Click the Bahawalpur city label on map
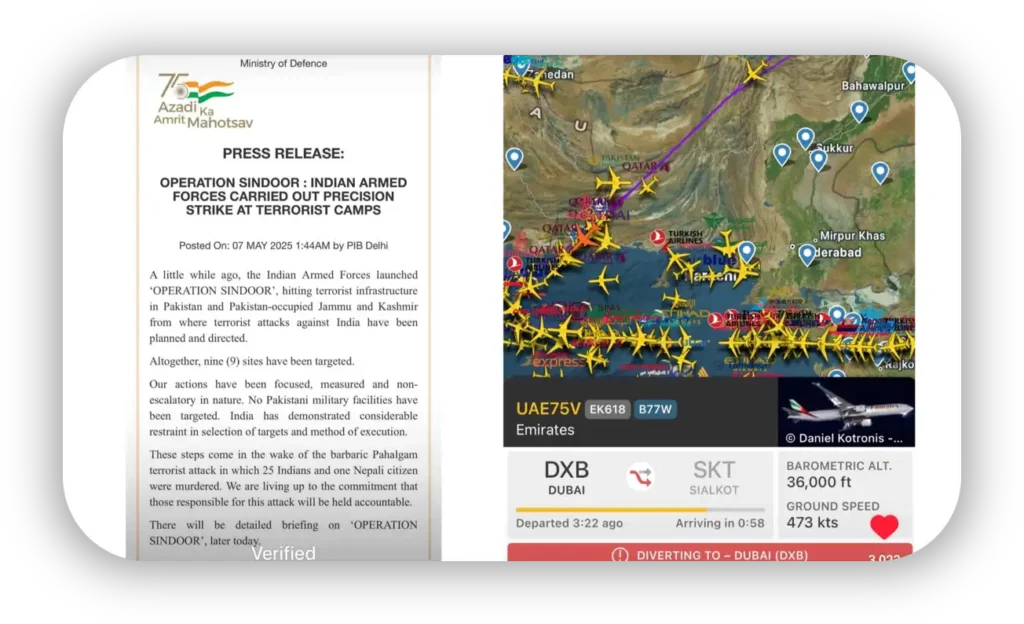Viewport: 1024px width, 624px height. point(873,86)
